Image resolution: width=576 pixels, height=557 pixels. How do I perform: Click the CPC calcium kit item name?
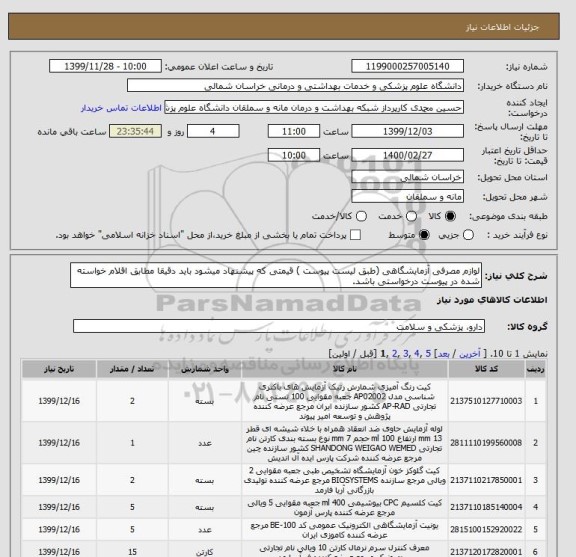click(345, 507)
